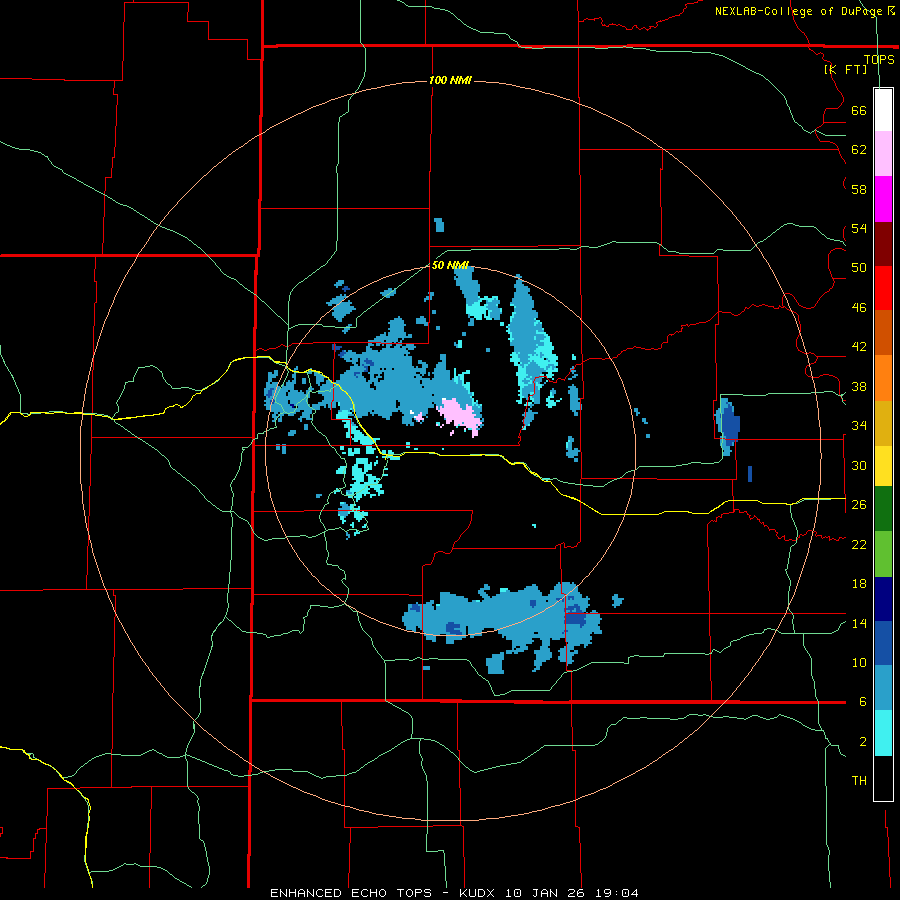Click the legend value "58"
This screenshot has width=900, height=900.
click(859, 189)
